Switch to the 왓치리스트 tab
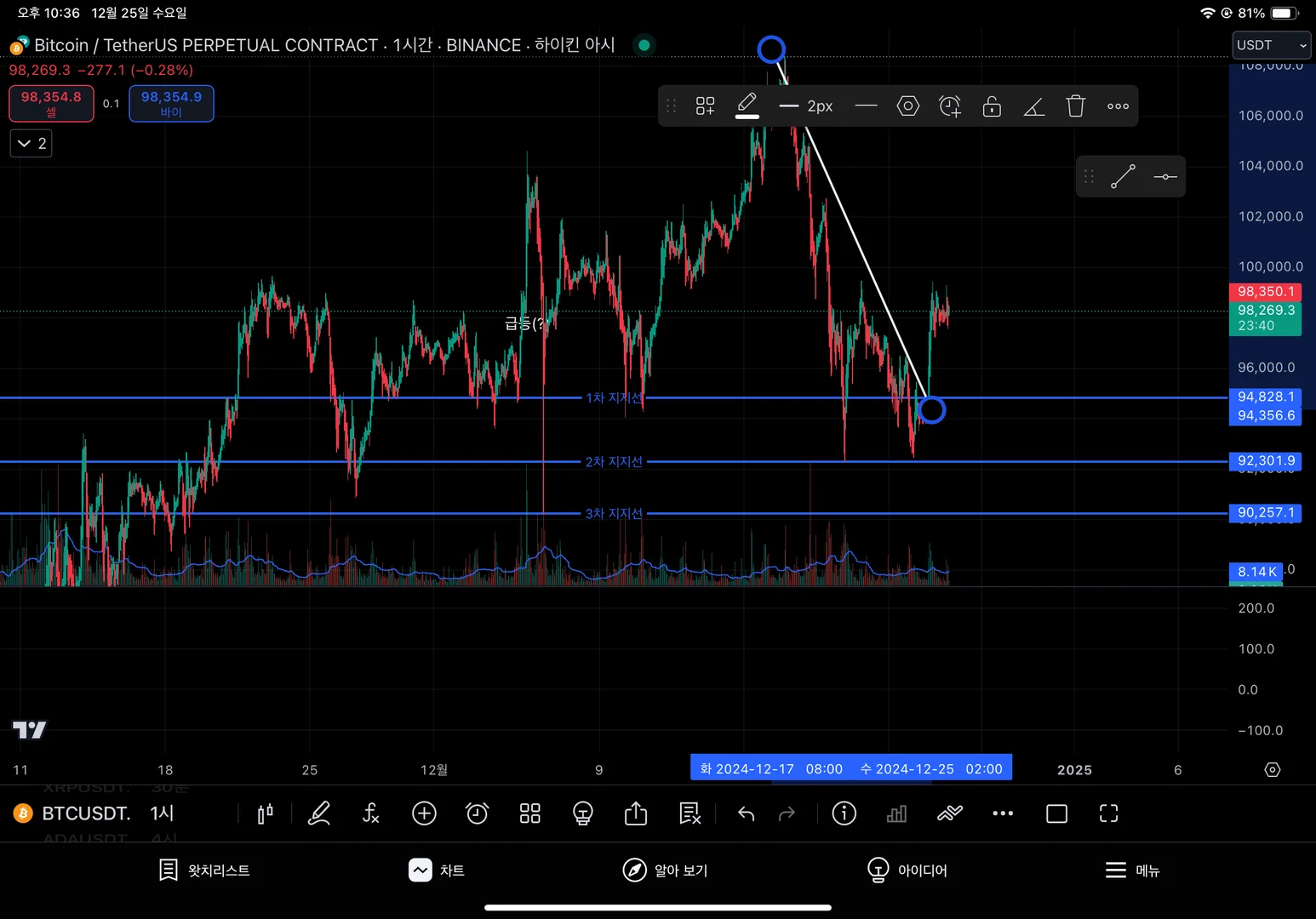This screenshot has width=1316, height=919. tap(204, 870)
